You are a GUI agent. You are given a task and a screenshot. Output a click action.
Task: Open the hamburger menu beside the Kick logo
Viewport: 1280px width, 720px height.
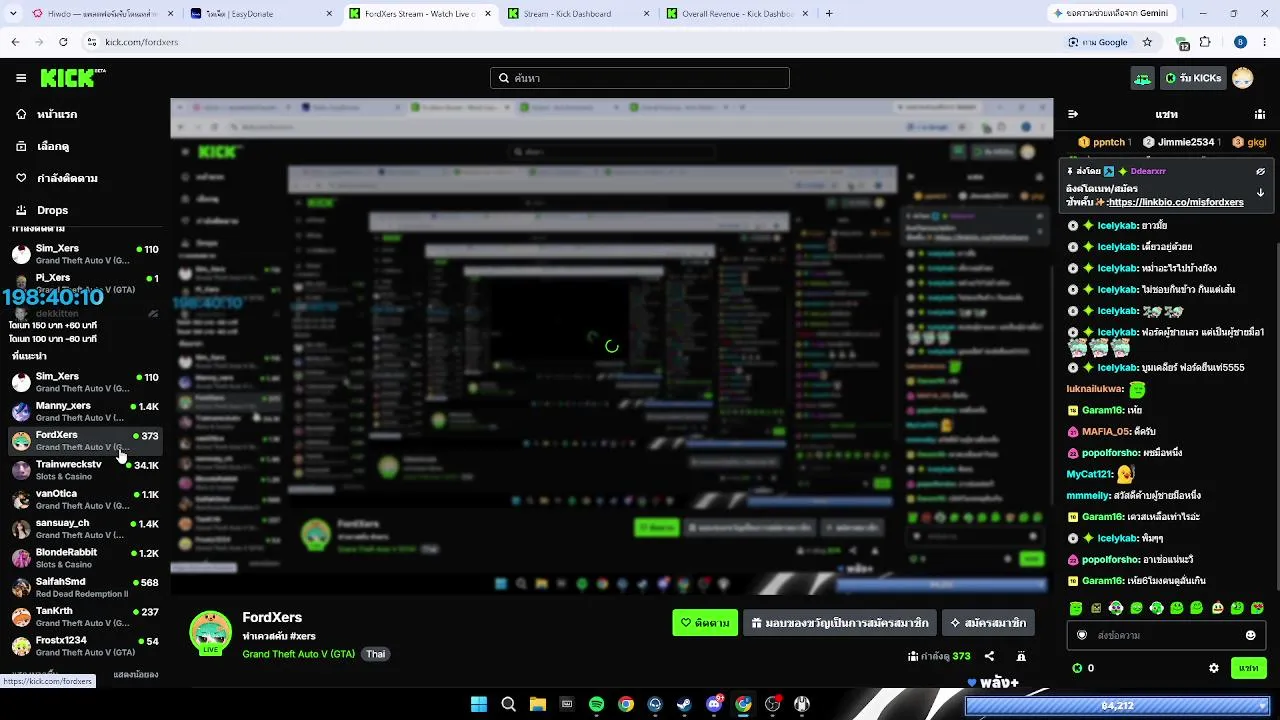click(x=21, y=78)
